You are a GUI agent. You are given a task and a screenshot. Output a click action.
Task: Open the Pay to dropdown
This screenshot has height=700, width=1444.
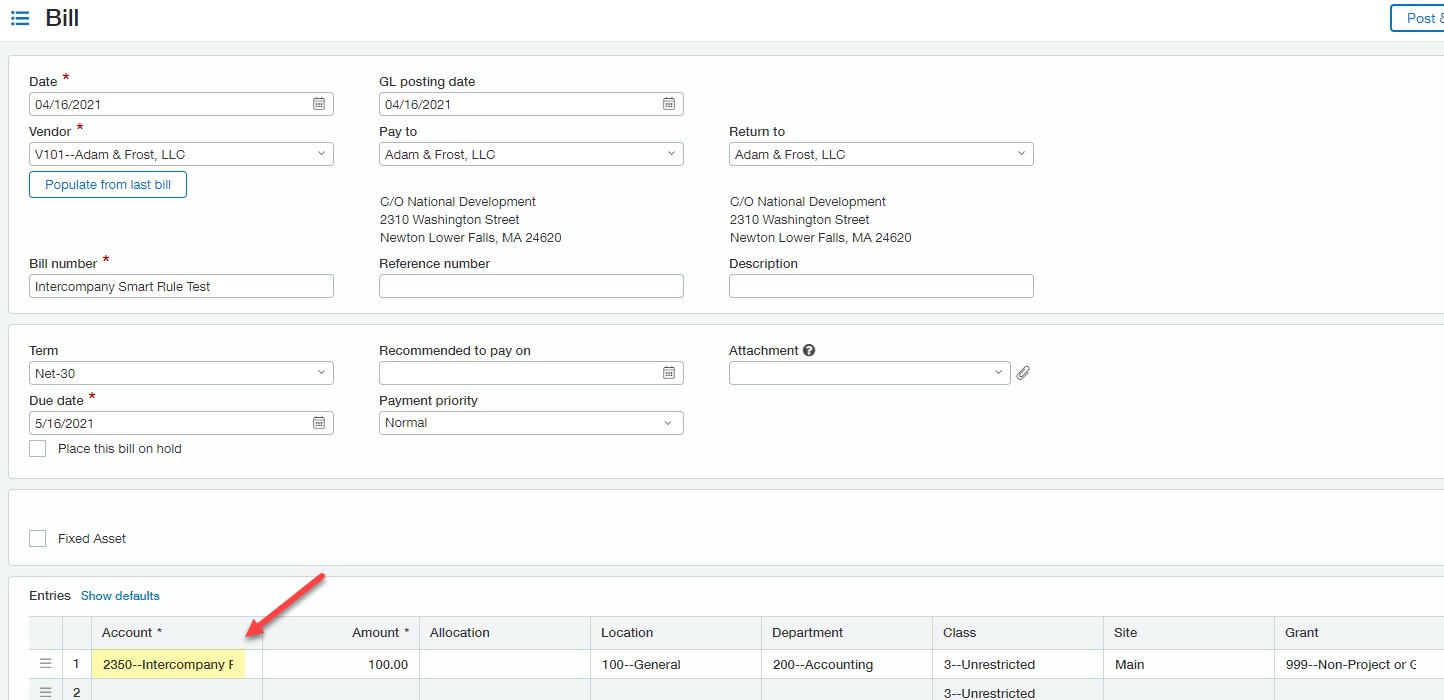[671, 154]
